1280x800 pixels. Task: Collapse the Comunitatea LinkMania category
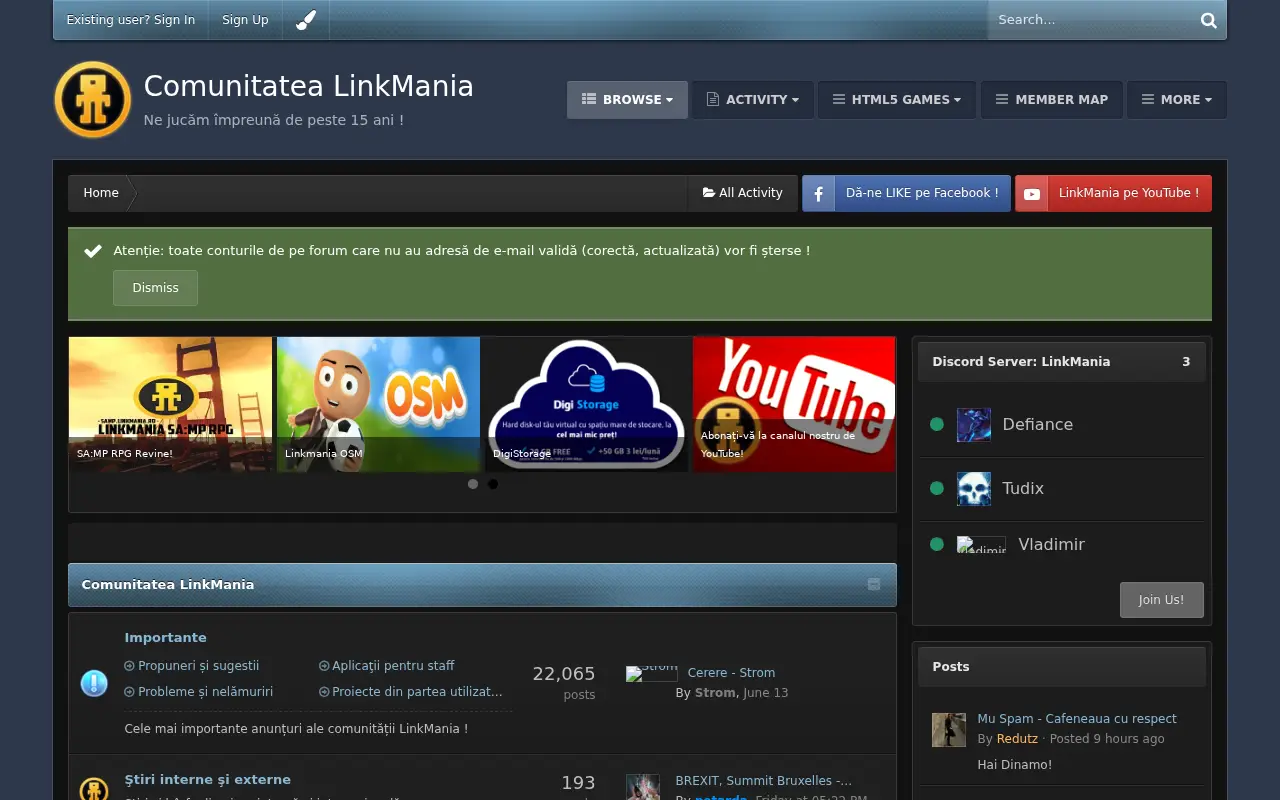[874, 584]
